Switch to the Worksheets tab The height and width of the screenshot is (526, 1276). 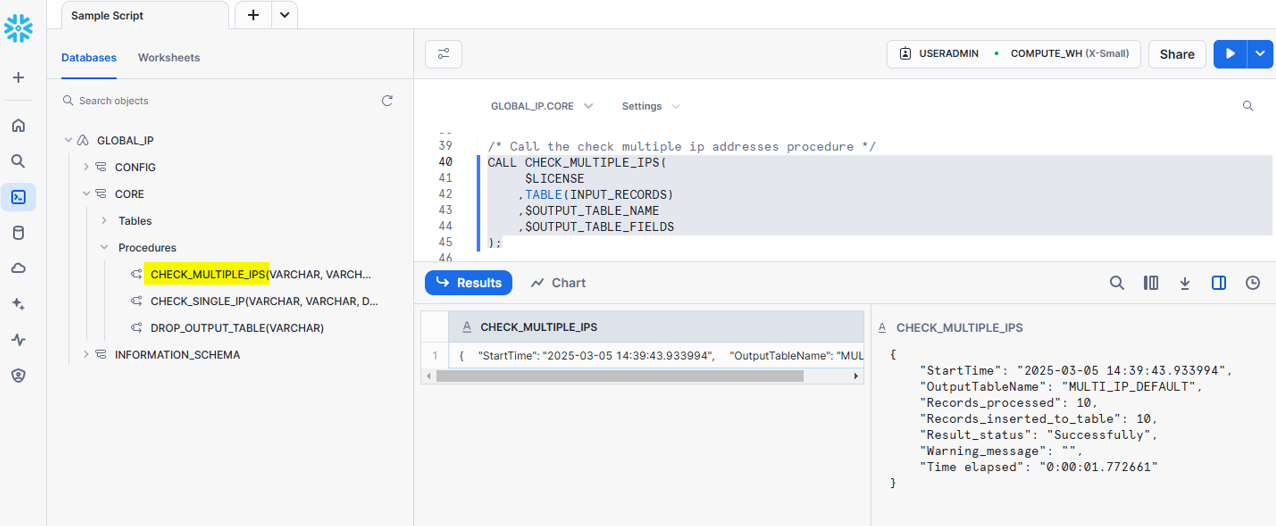pos(169,57)
